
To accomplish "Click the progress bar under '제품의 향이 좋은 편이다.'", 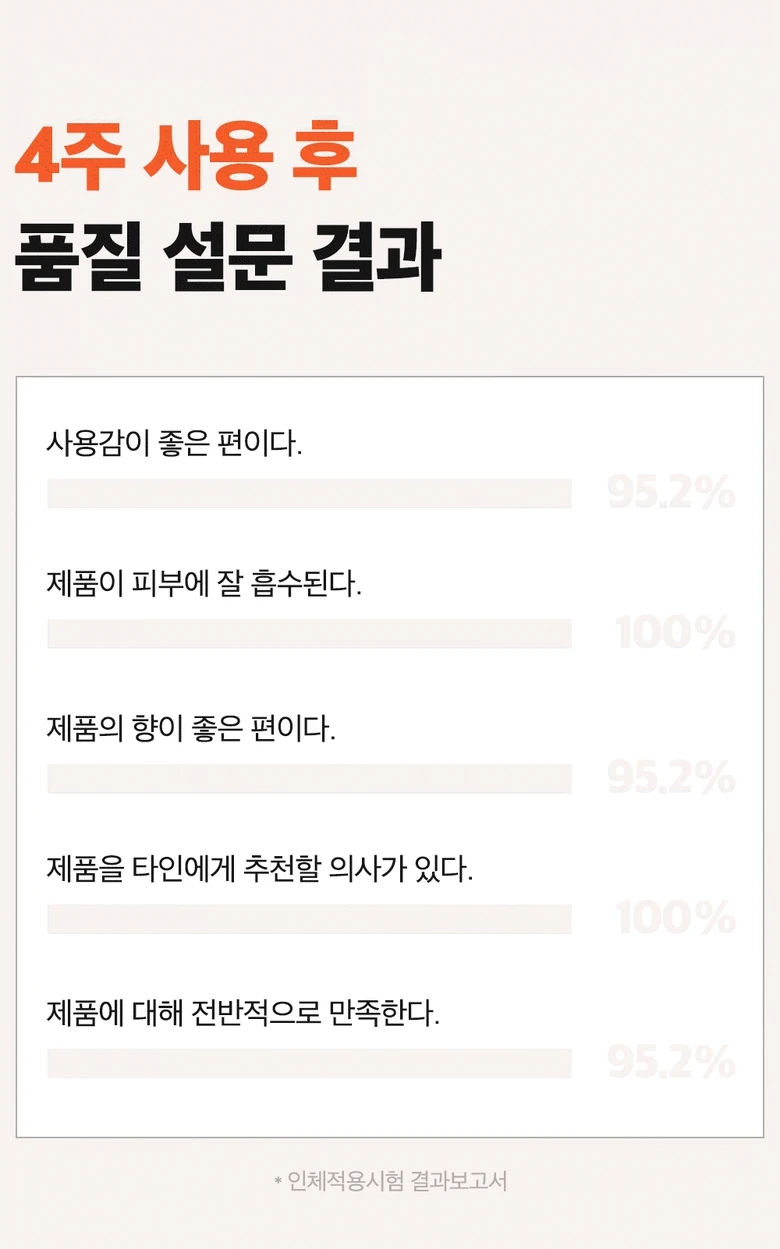I will tap(309, 778).
